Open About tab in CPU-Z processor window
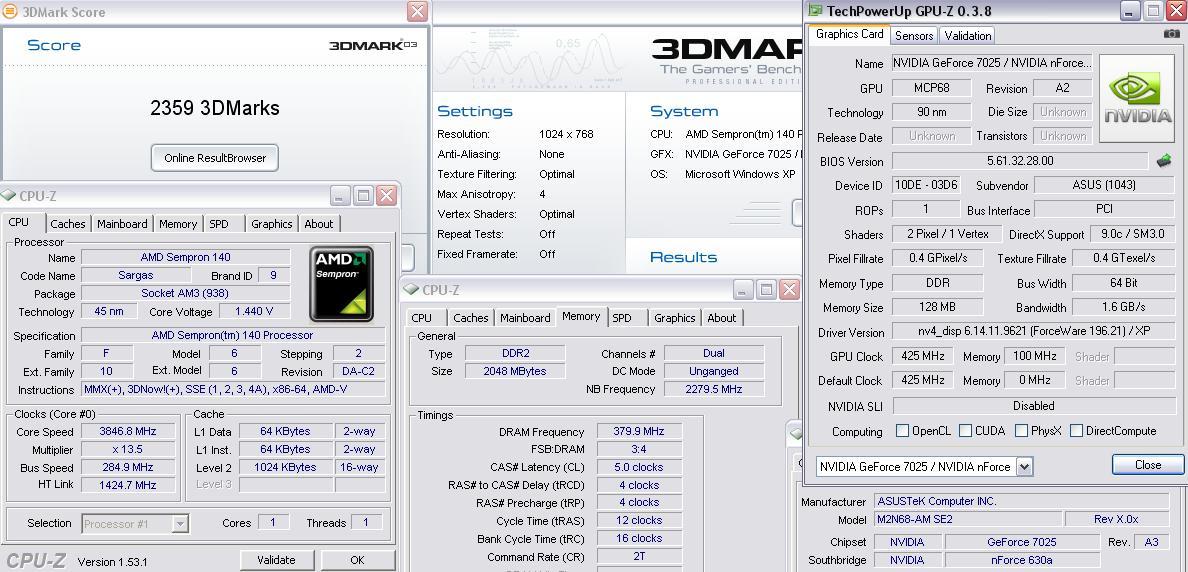This screenshot has height=572, width=1188. click(x=318, y=223)
